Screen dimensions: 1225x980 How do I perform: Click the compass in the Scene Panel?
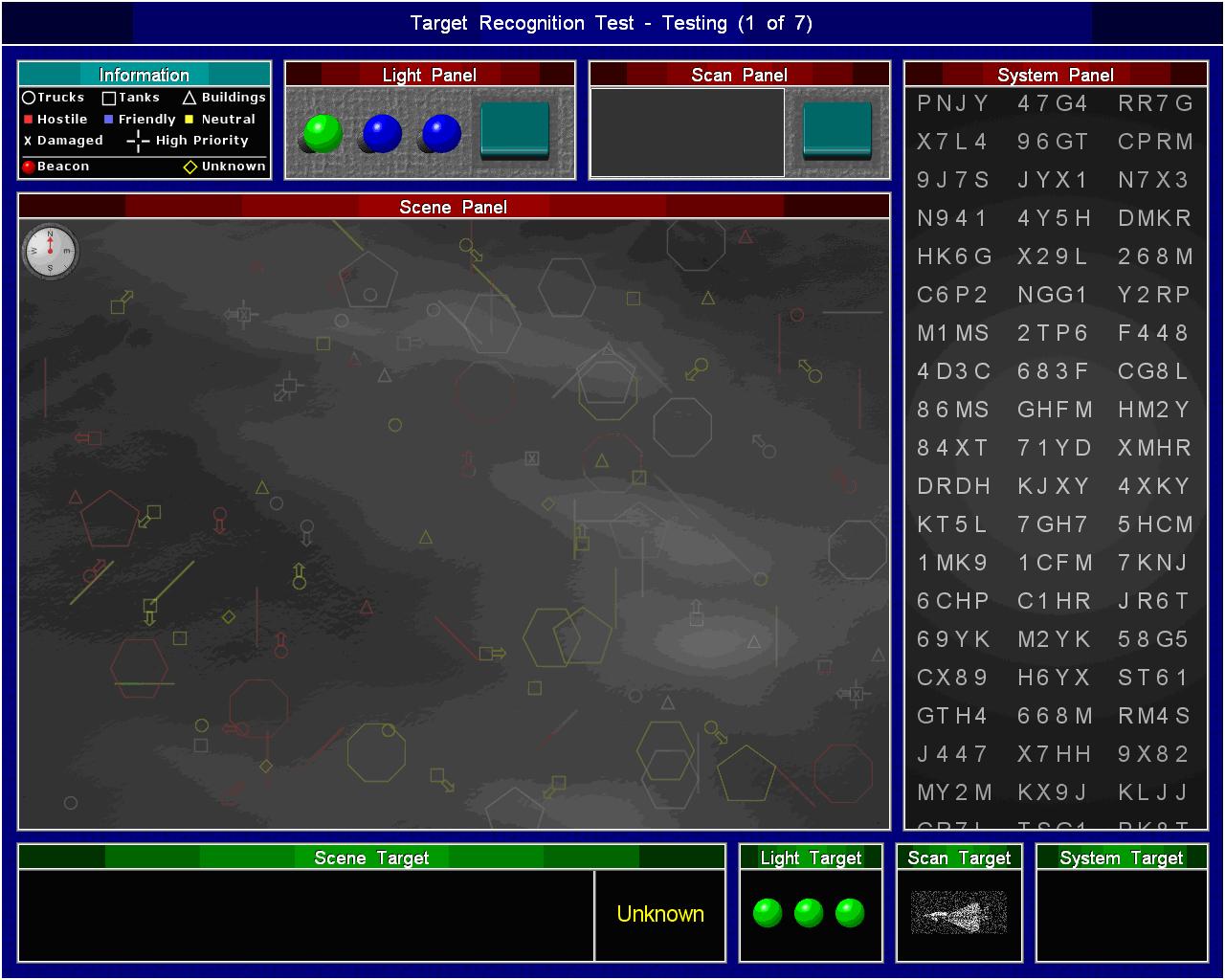coord(50,252)
